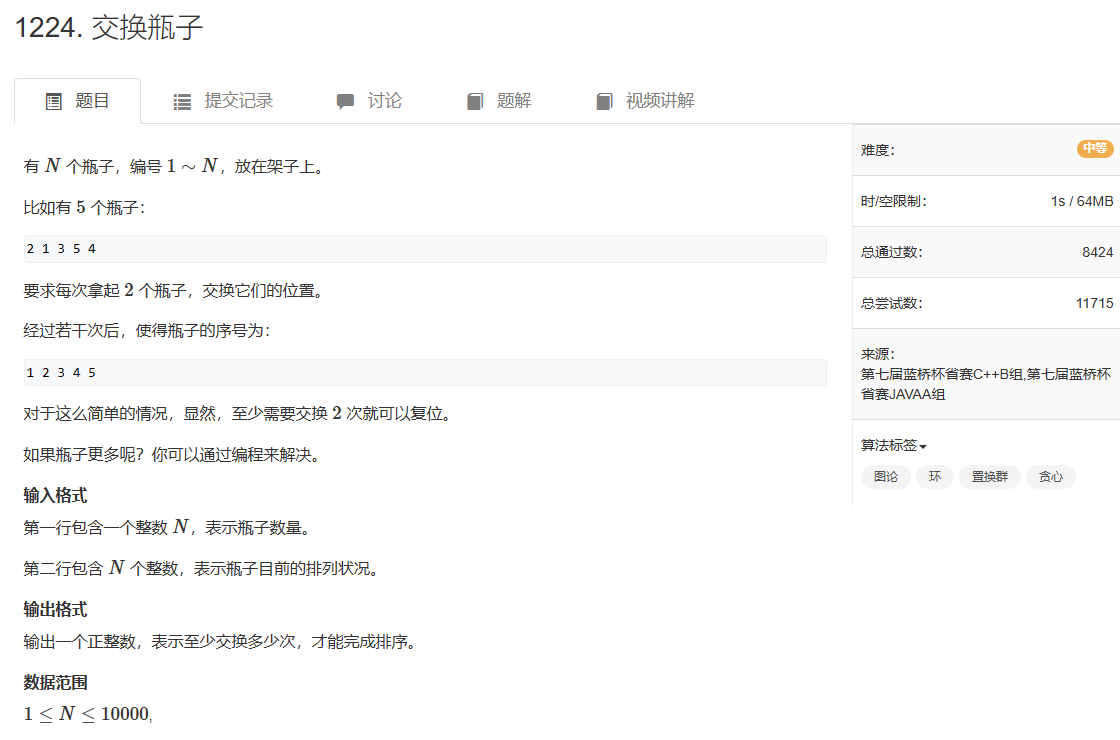Click the title 1224. 交换瓶子
The image size is (1120, 740).
[x=109, y=28]
